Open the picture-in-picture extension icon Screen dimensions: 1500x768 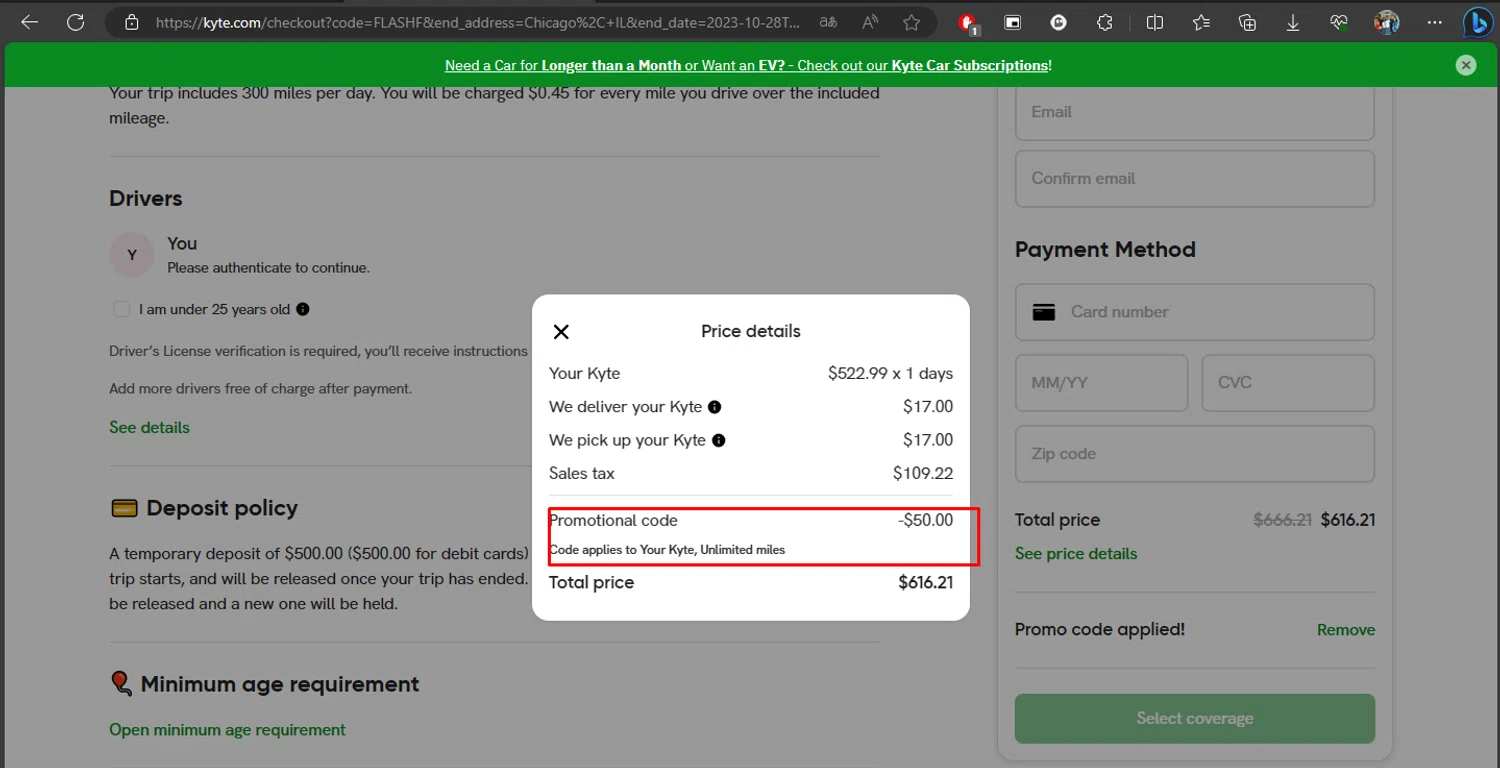pyautogui.click(x=1012, y=22)
